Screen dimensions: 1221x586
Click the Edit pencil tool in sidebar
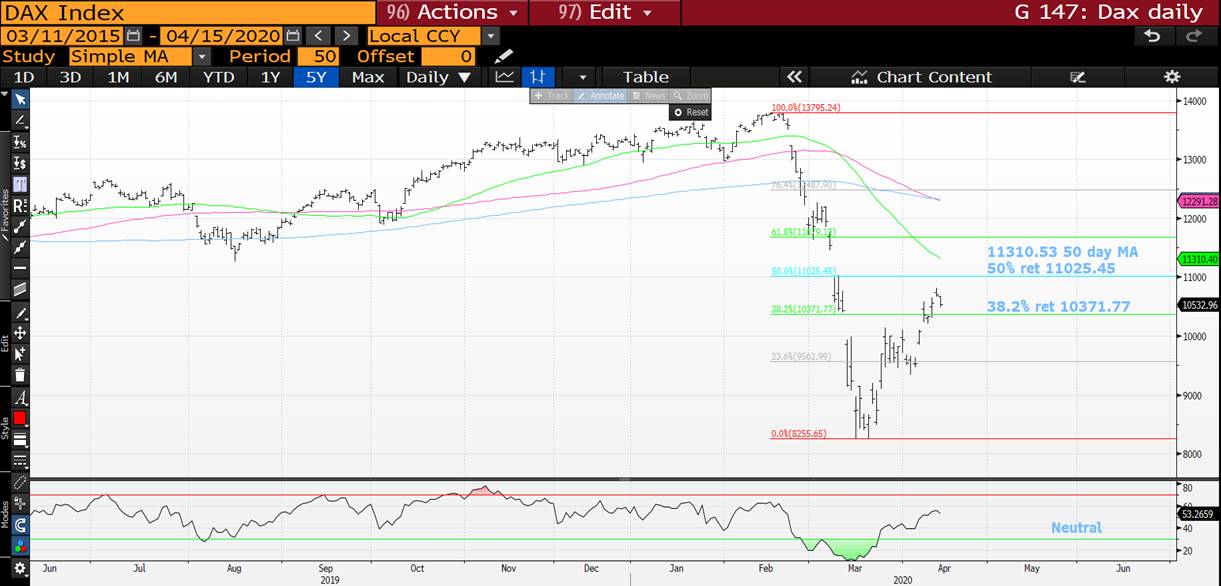click(x=20, y=312)
